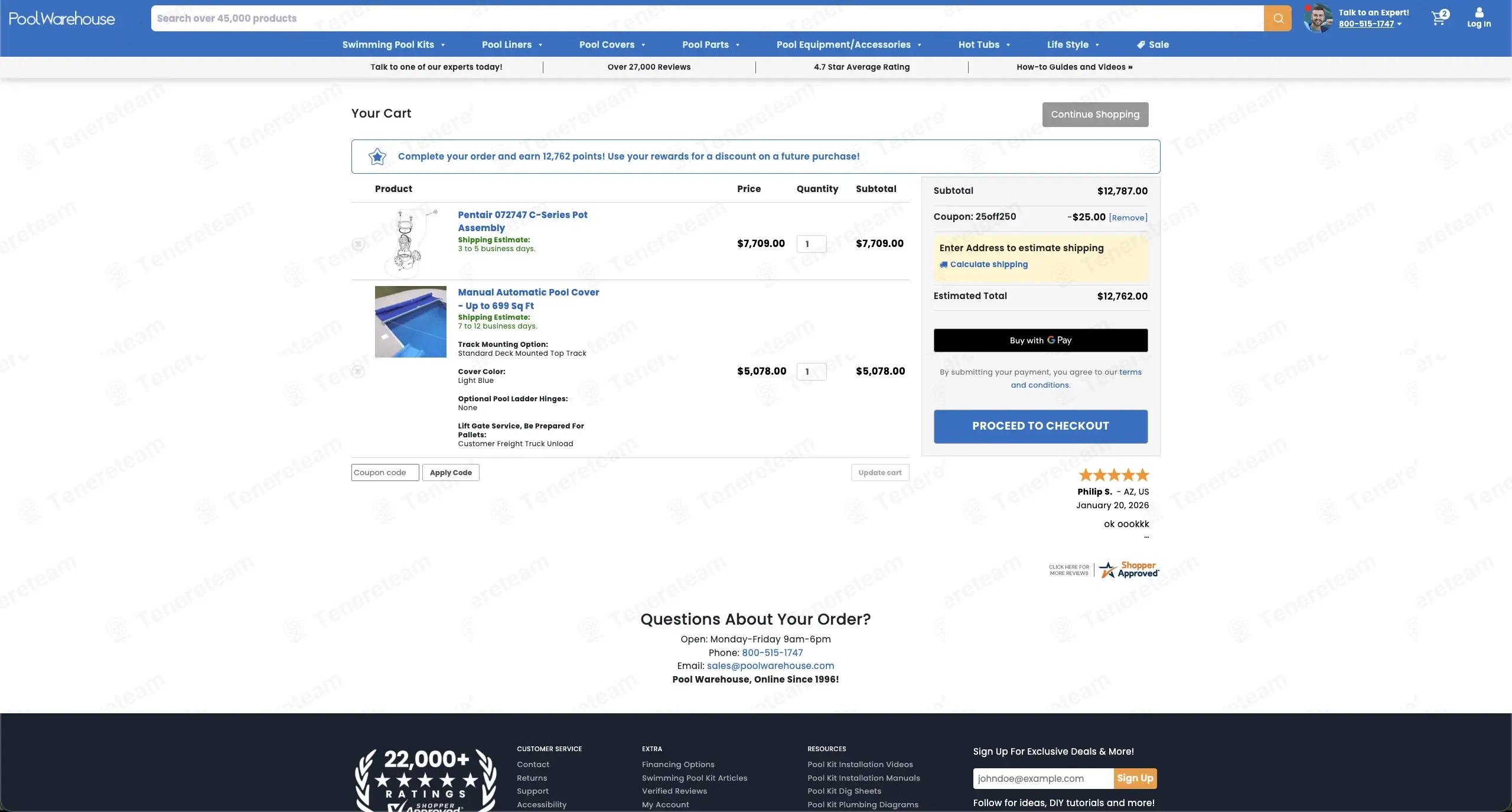
Task: Open the Hot Tubs dropdown
Action: 984,45
